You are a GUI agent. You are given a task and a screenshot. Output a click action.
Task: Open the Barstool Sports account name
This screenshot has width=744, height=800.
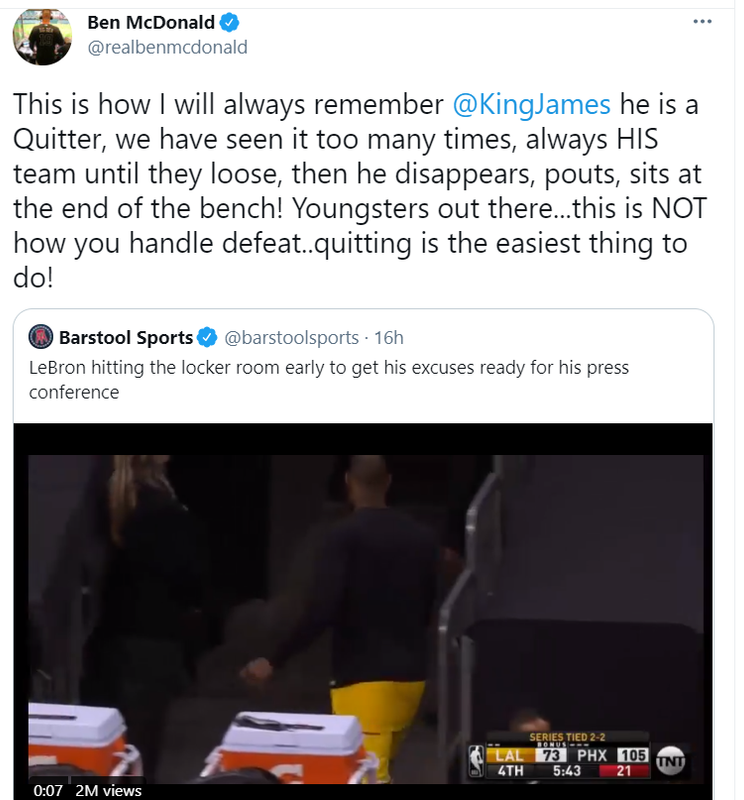[126, 337]
